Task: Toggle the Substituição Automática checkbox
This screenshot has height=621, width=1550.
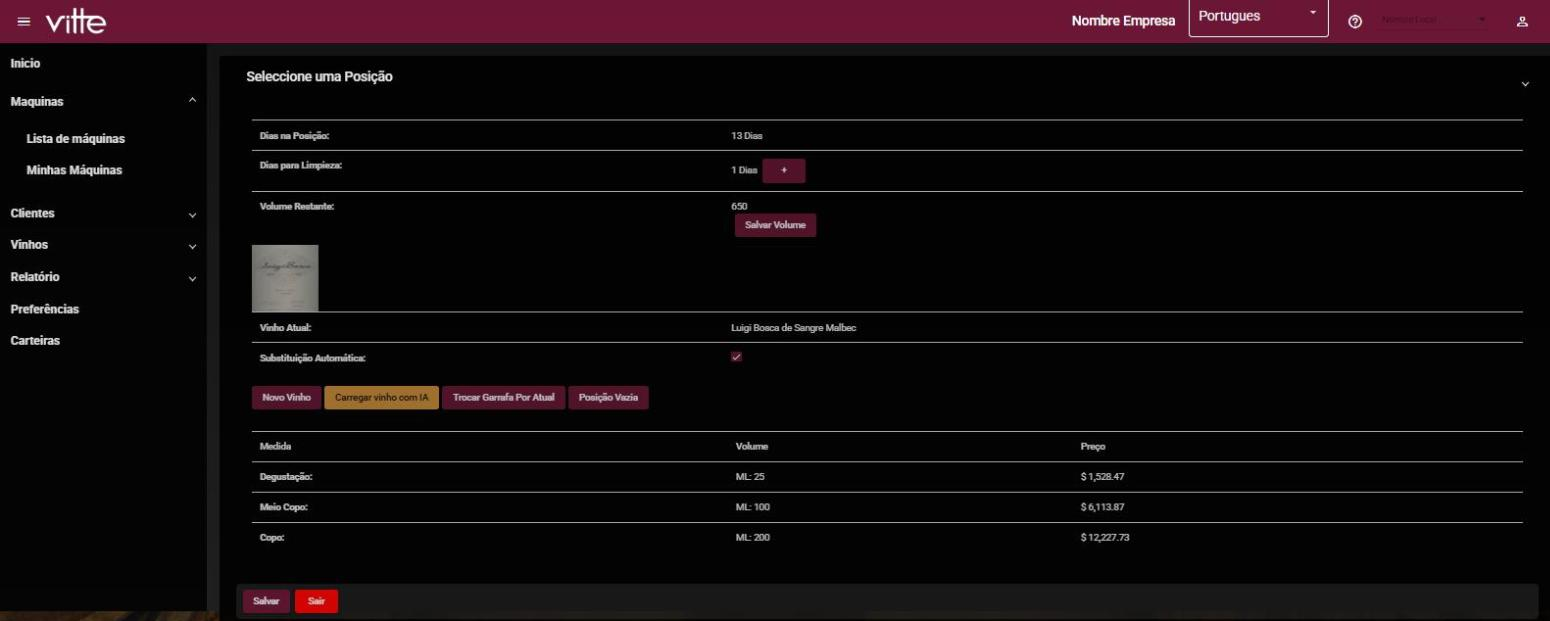Action: [x=737, y=357]
